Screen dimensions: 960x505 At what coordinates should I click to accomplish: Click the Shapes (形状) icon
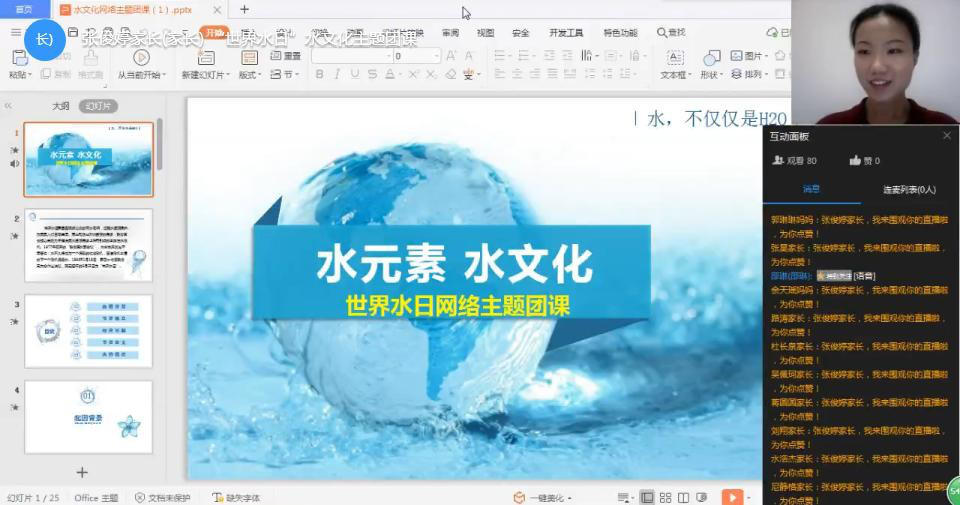coord(709,58)
